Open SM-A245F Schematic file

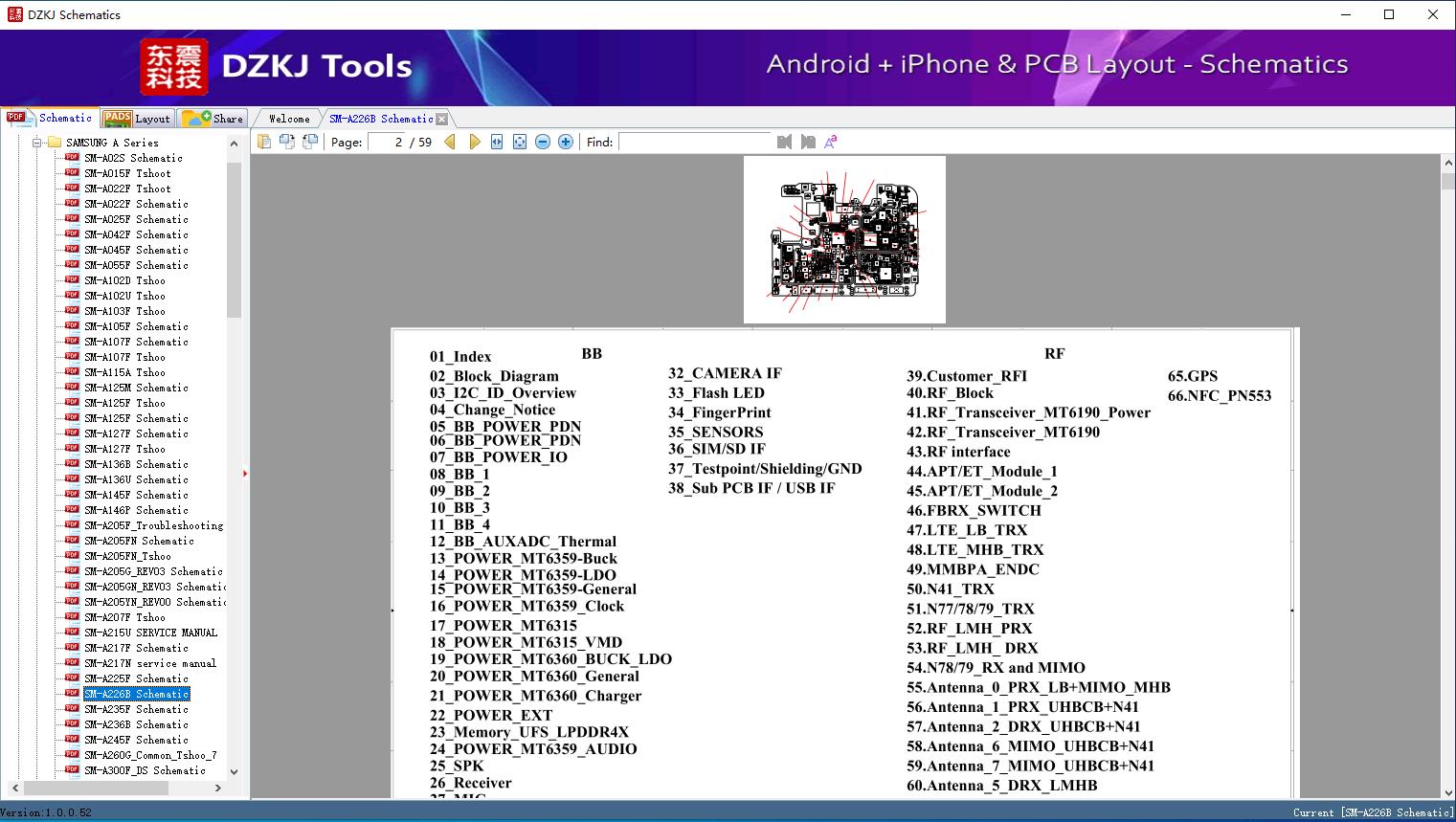(136, 740)
